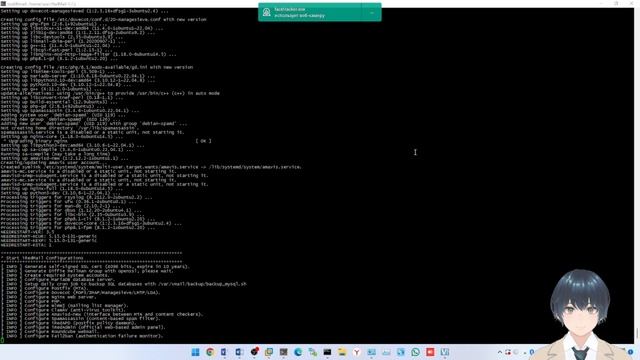The height and width of the screenshot is (360, 640).
Task: Select the "update-alternatives: using /usr/bin/g++" line
Action: coord(110,93)
